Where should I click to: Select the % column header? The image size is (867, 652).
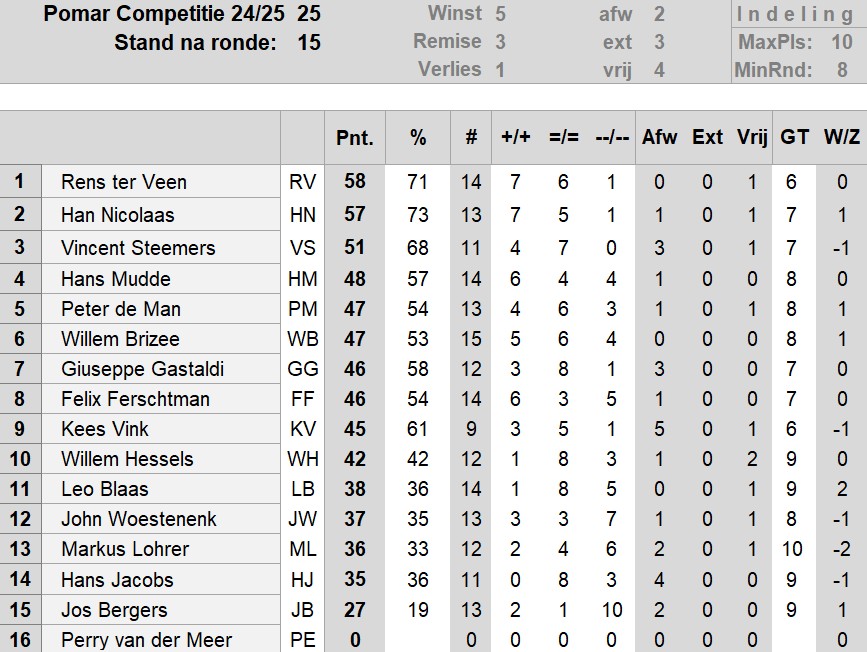coord(418,137)
